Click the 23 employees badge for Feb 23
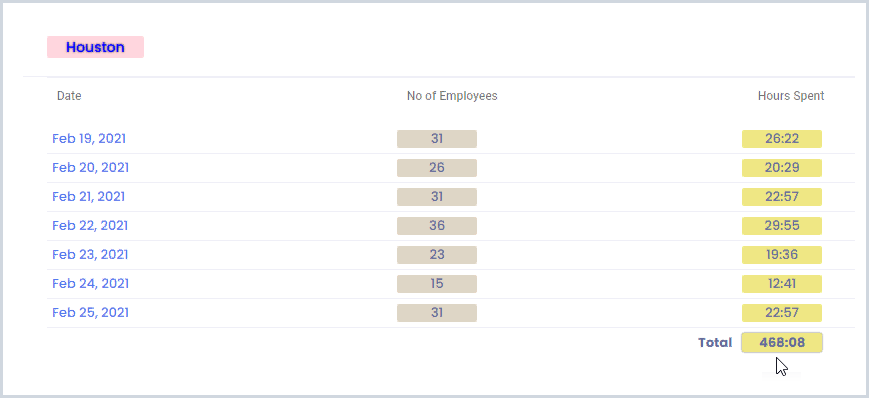Viewport: 869px width, 398px height. (x=437, y=255)
